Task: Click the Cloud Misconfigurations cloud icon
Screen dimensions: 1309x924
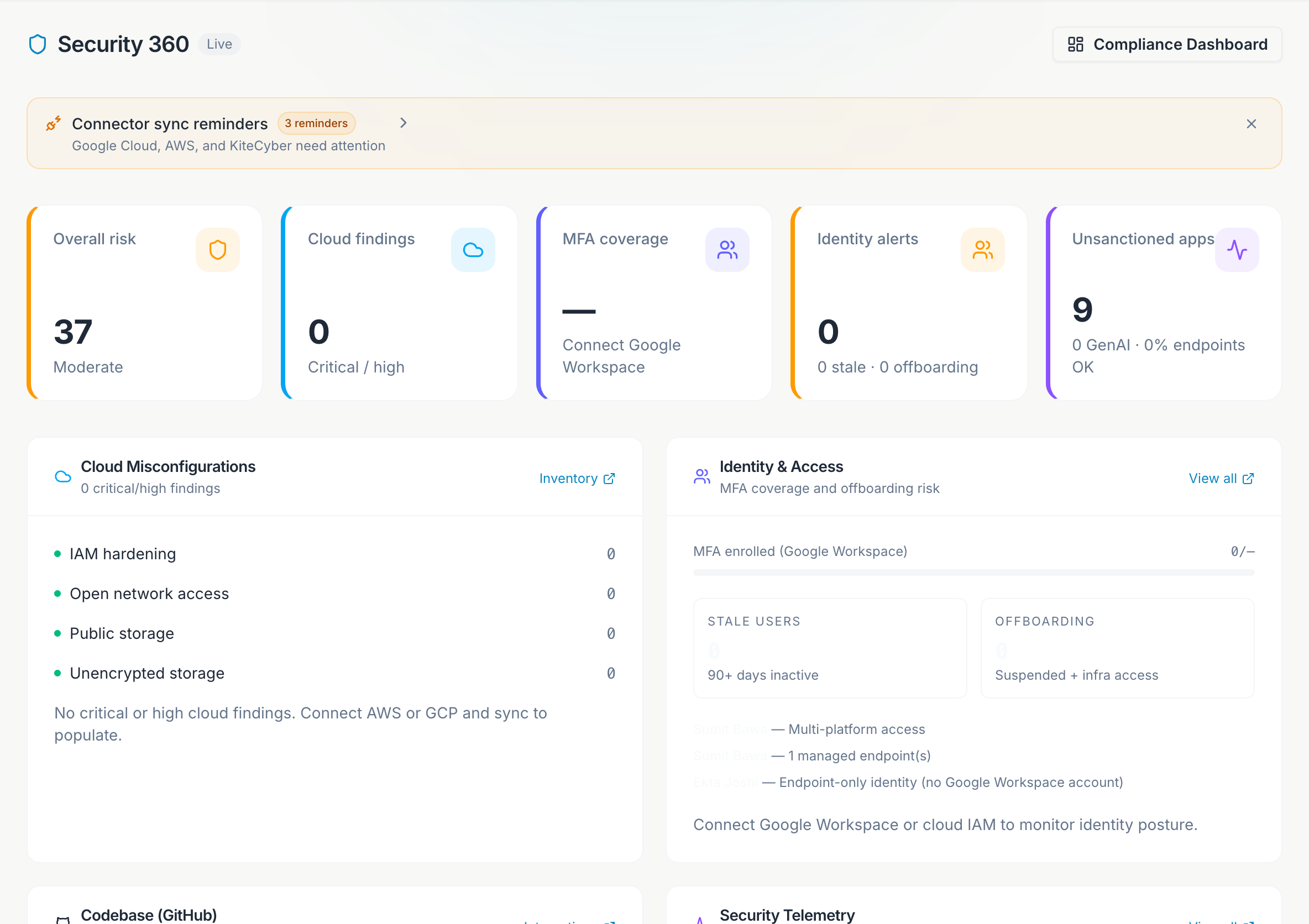Action: pyautogui.click(x=62, y=476)
